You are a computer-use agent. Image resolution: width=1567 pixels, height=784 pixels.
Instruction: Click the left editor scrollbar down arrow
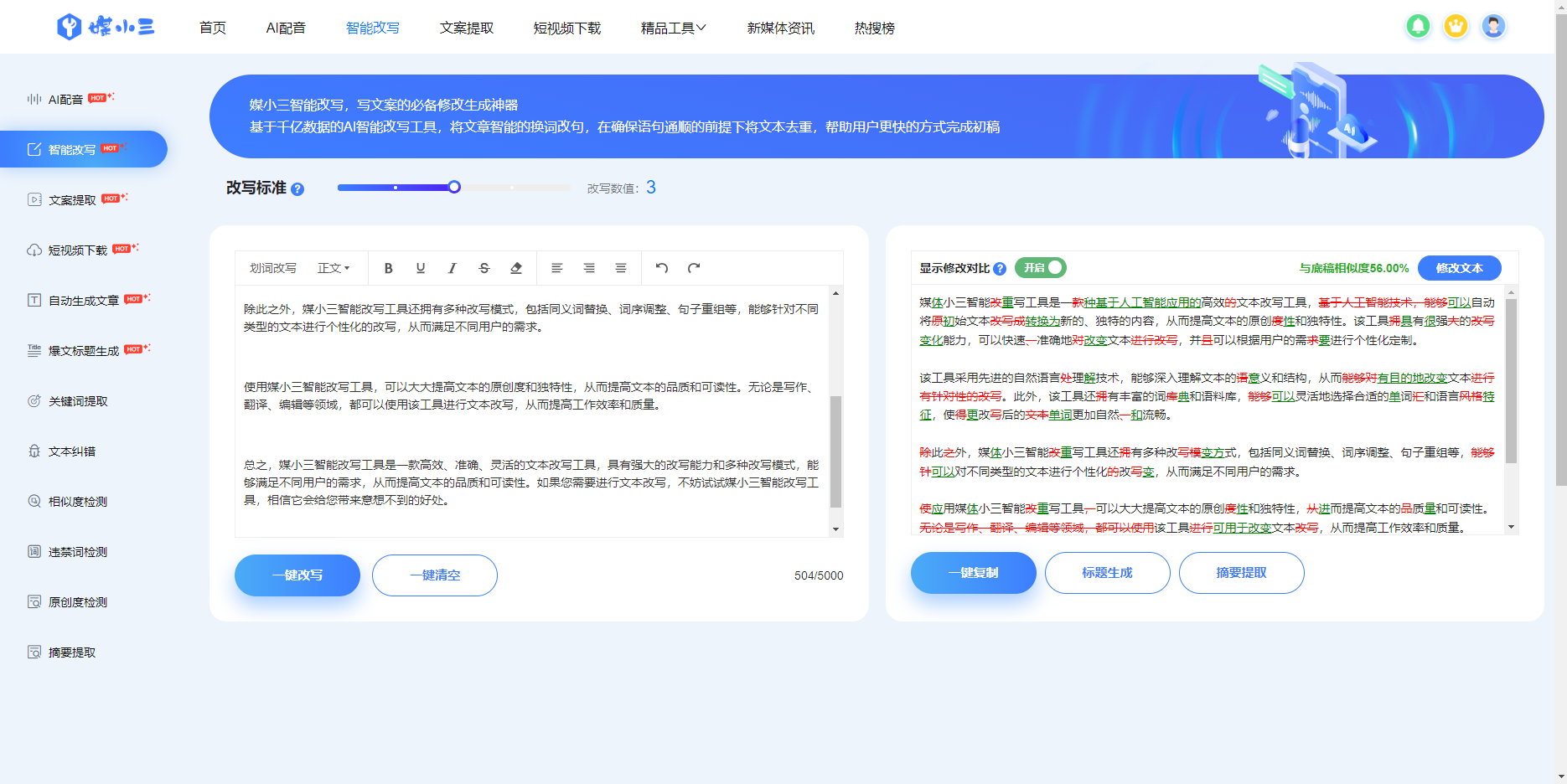tap(835, 529)
